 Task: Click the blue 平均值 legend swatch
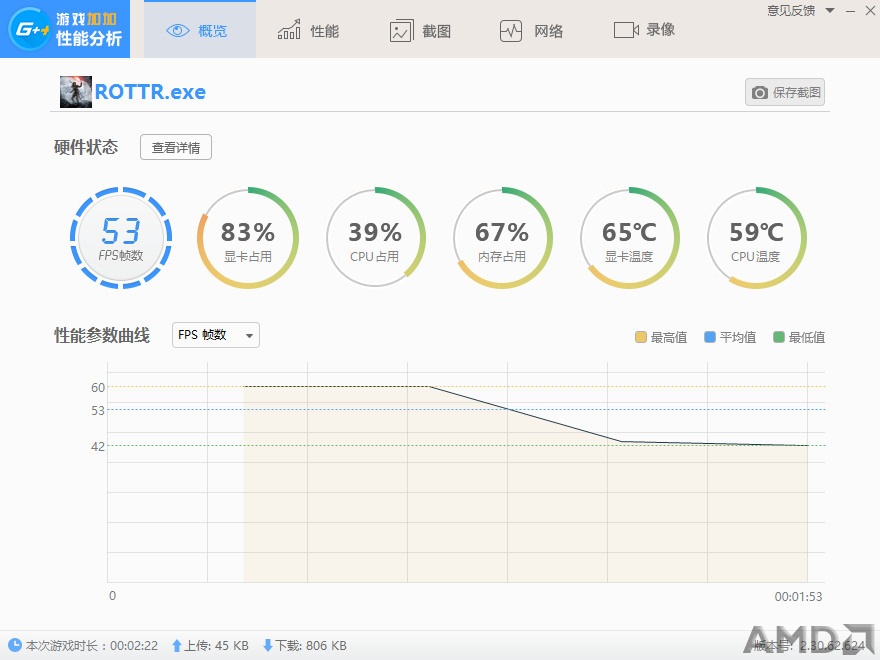710,337
